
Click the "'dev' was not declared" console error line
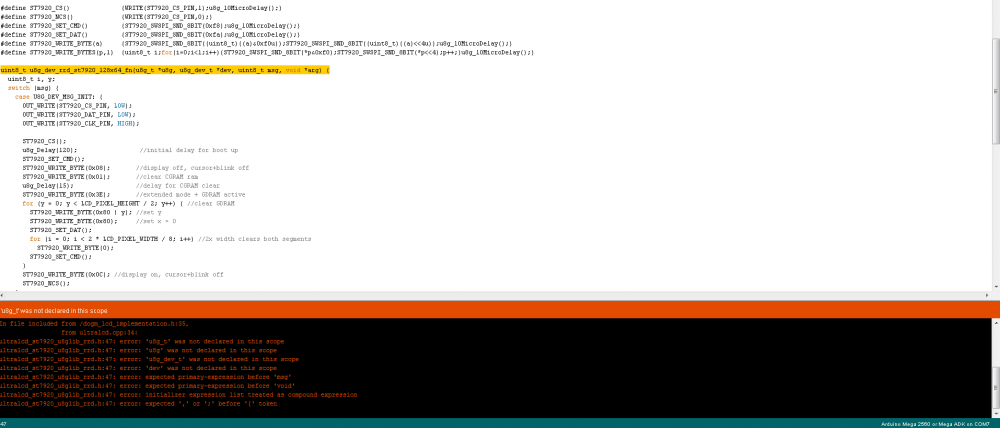(138, 368)
